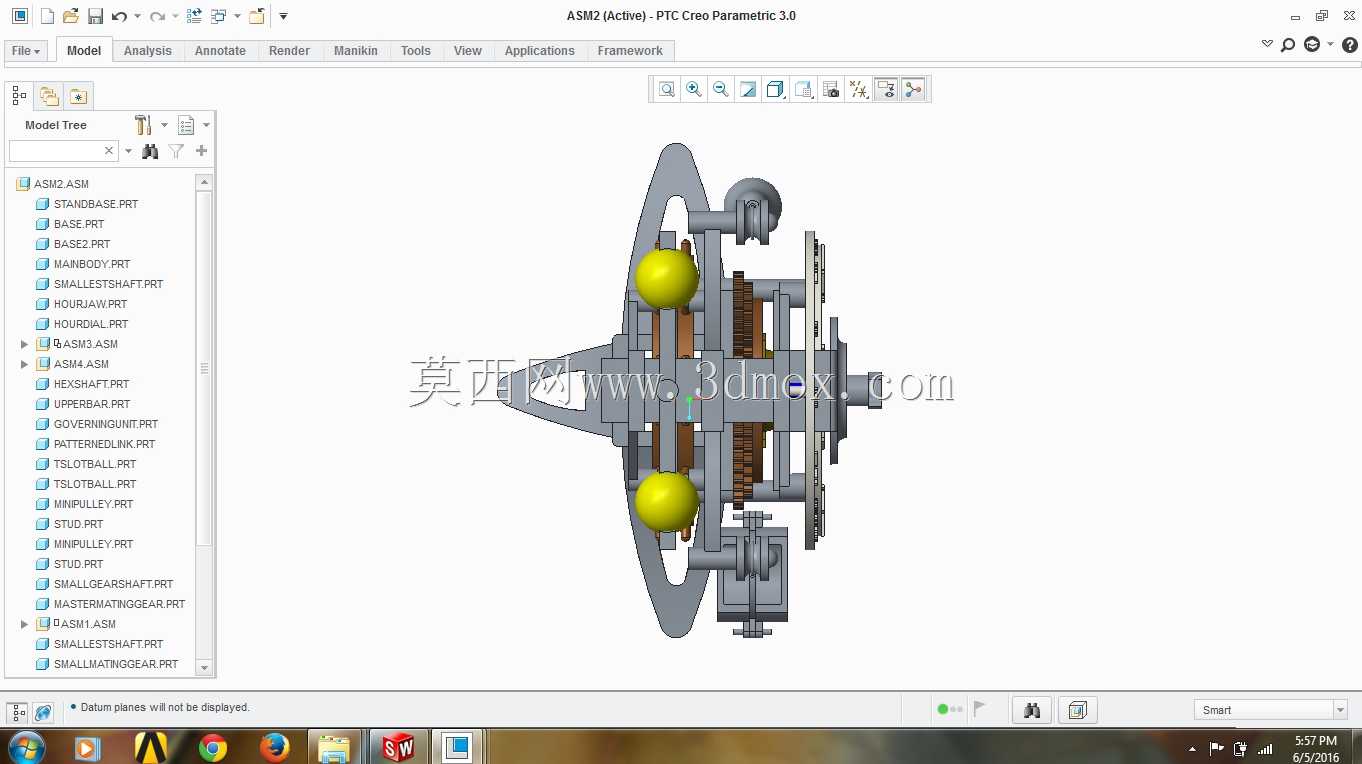Screen dimensions: 1362x764
Task: Click the plus icon in Model Tree search bar
Action: tap(201, 151)
